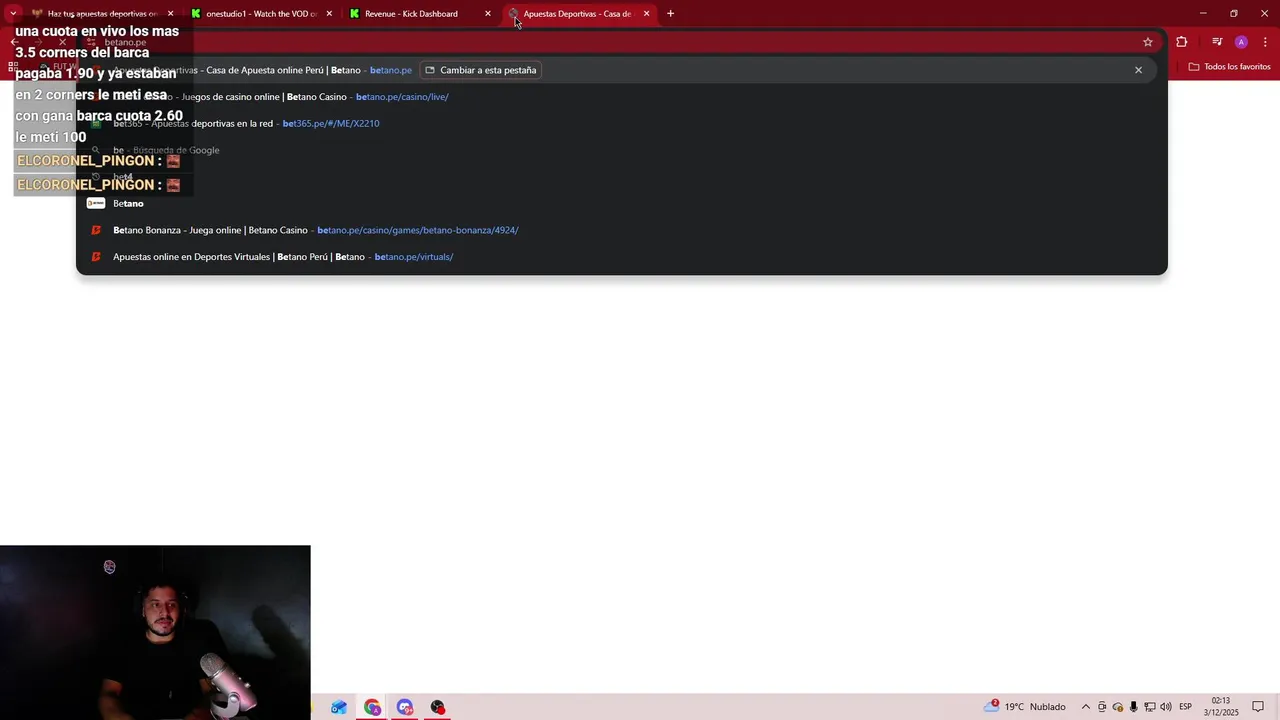
Task: Select bet365 Apuestas deportivas suggestion
Action: click(x=622, y=124)
